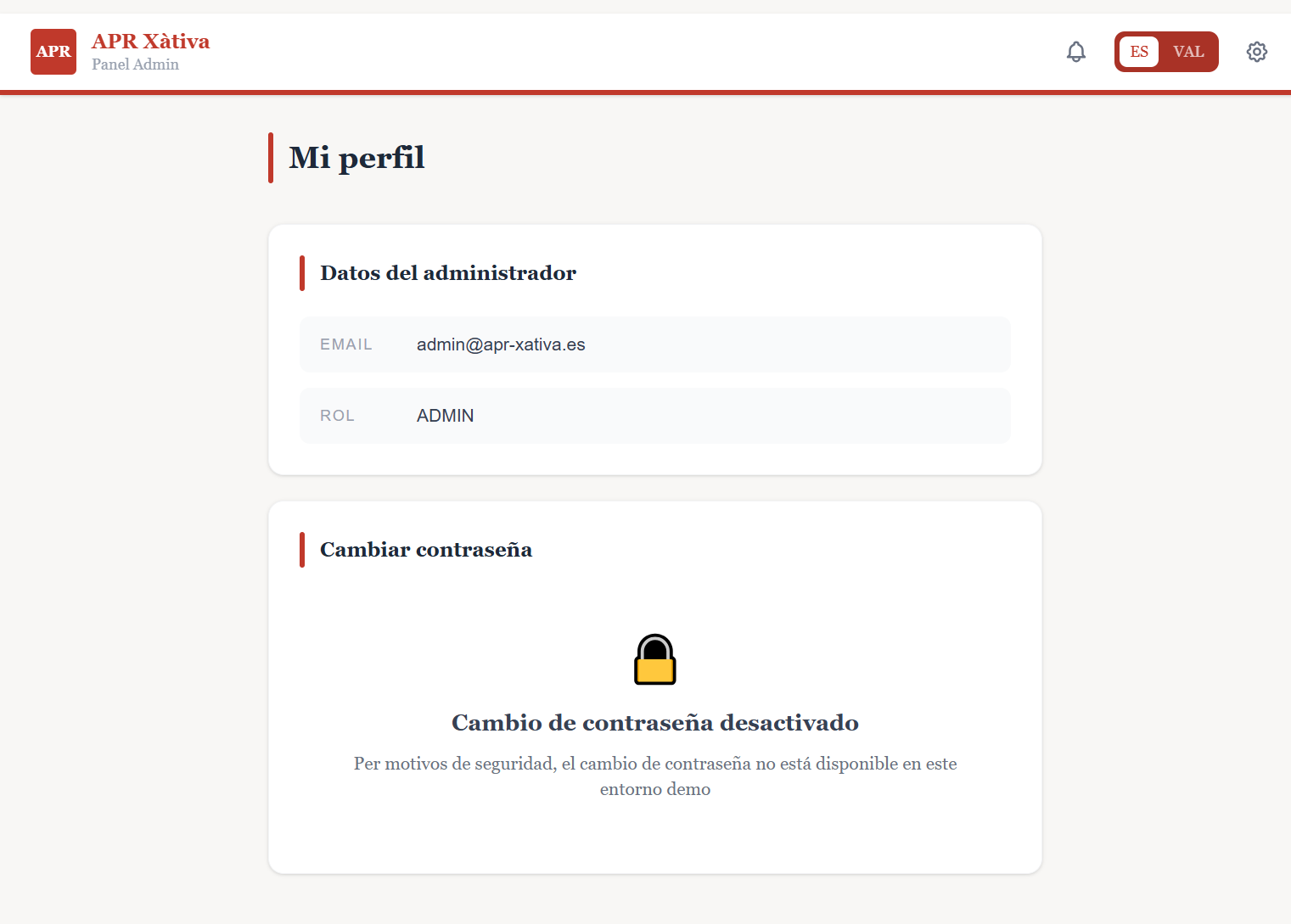Click the yellow padlock icon
Screen dimensions: 1291x924
(x=655, y=659)
